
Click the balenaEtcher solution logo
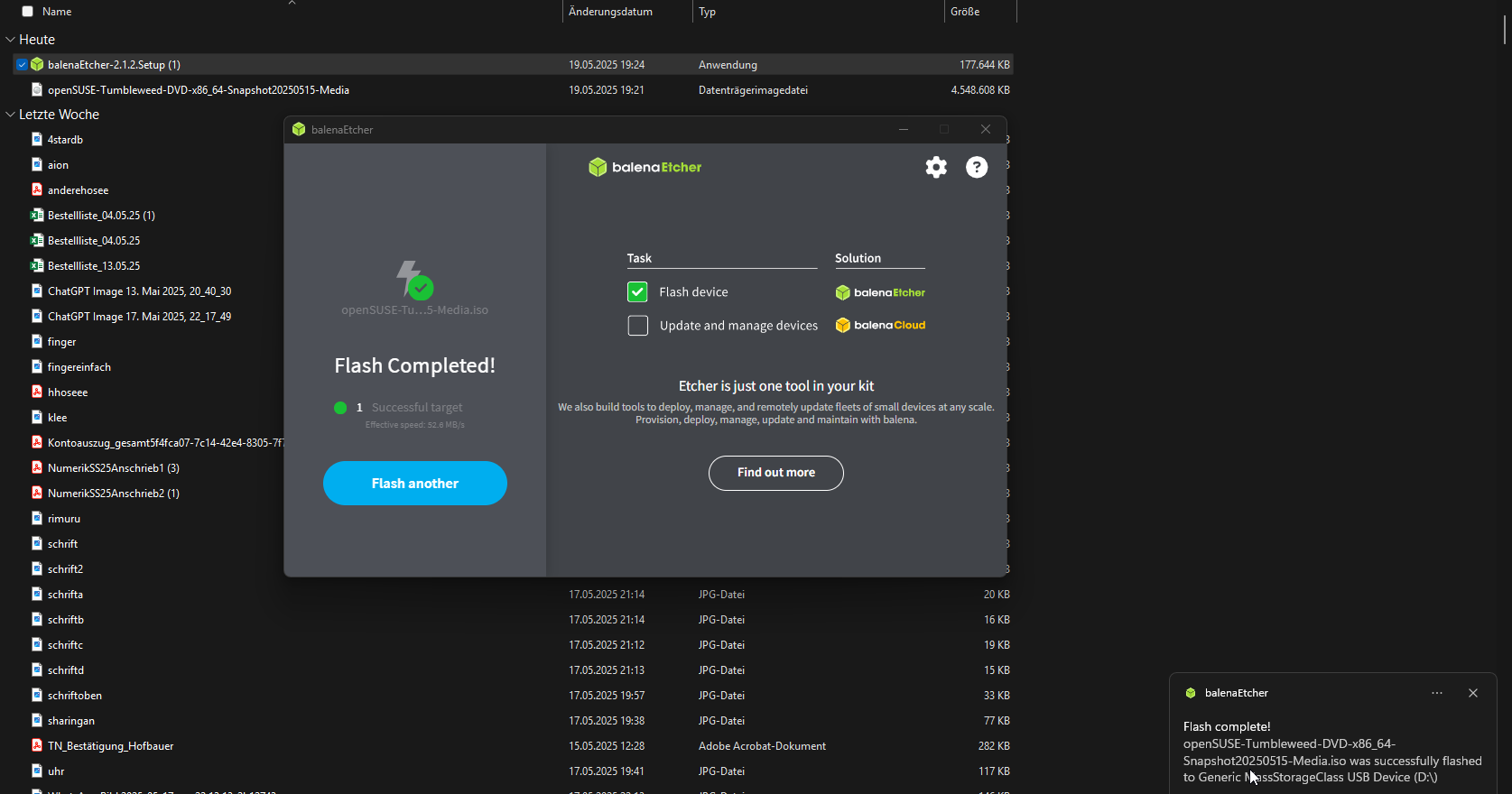coord(880,292)
